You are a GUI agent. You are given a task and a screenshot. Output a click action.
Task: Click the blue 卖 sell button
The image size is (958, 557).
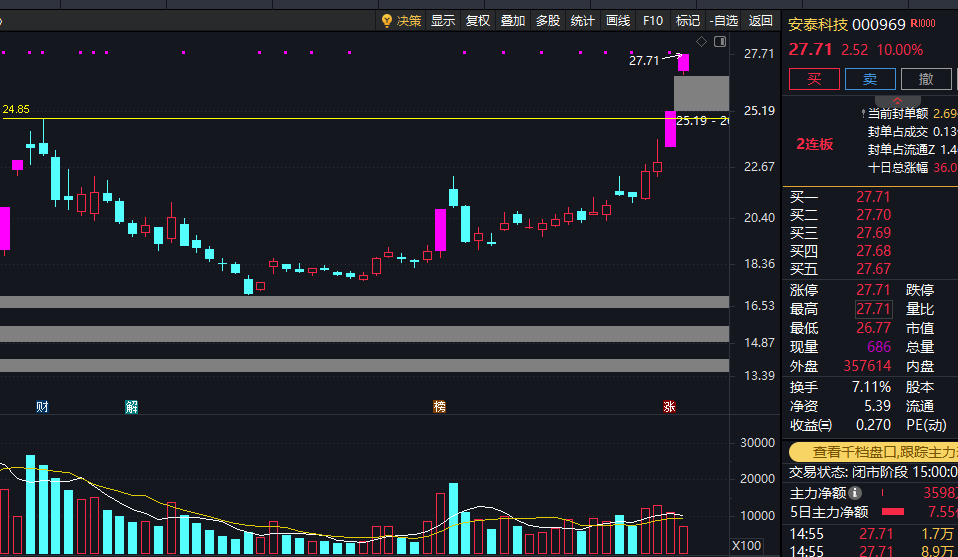pos(870,79)
